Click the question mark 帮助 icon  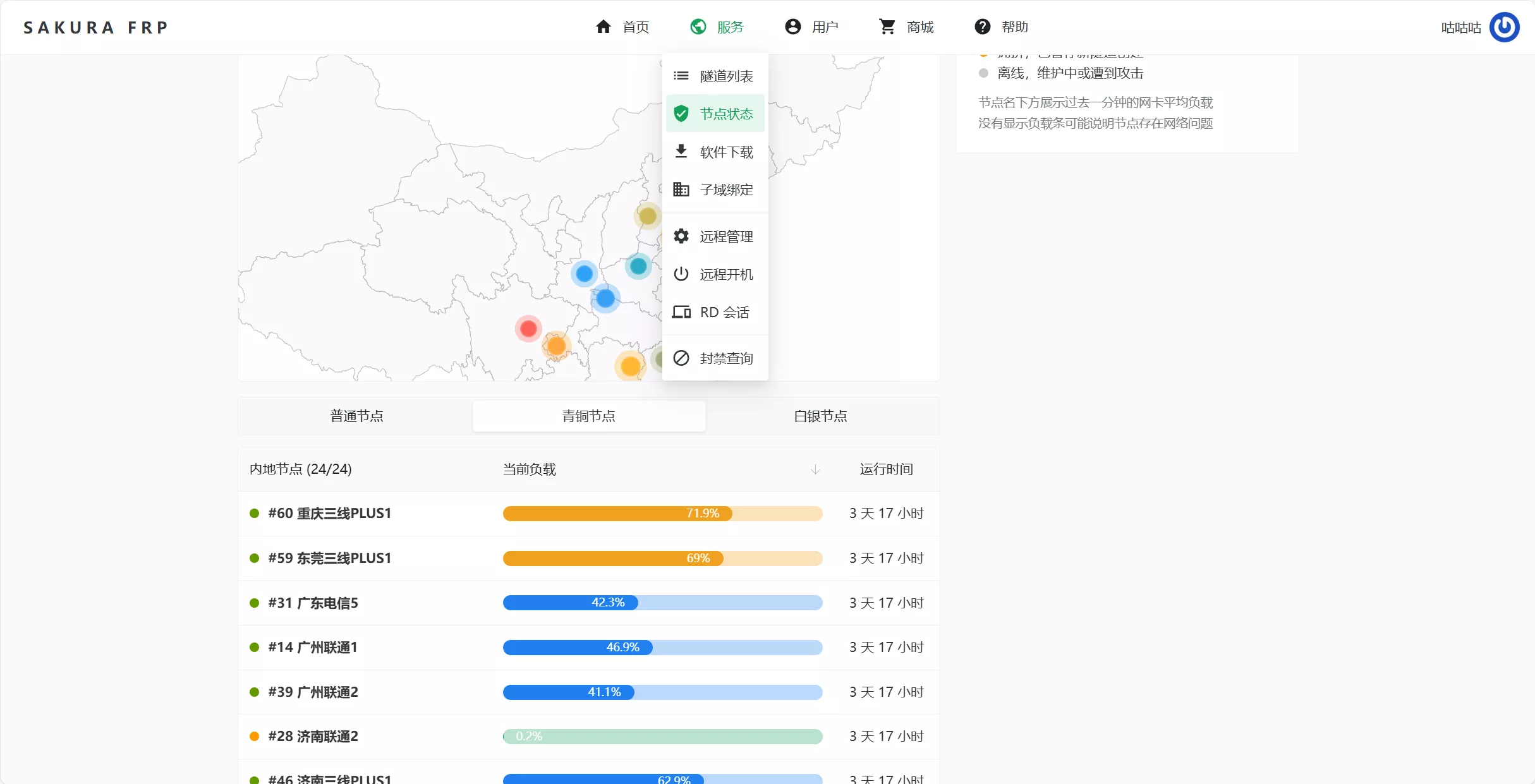click(x=982, y=27)
